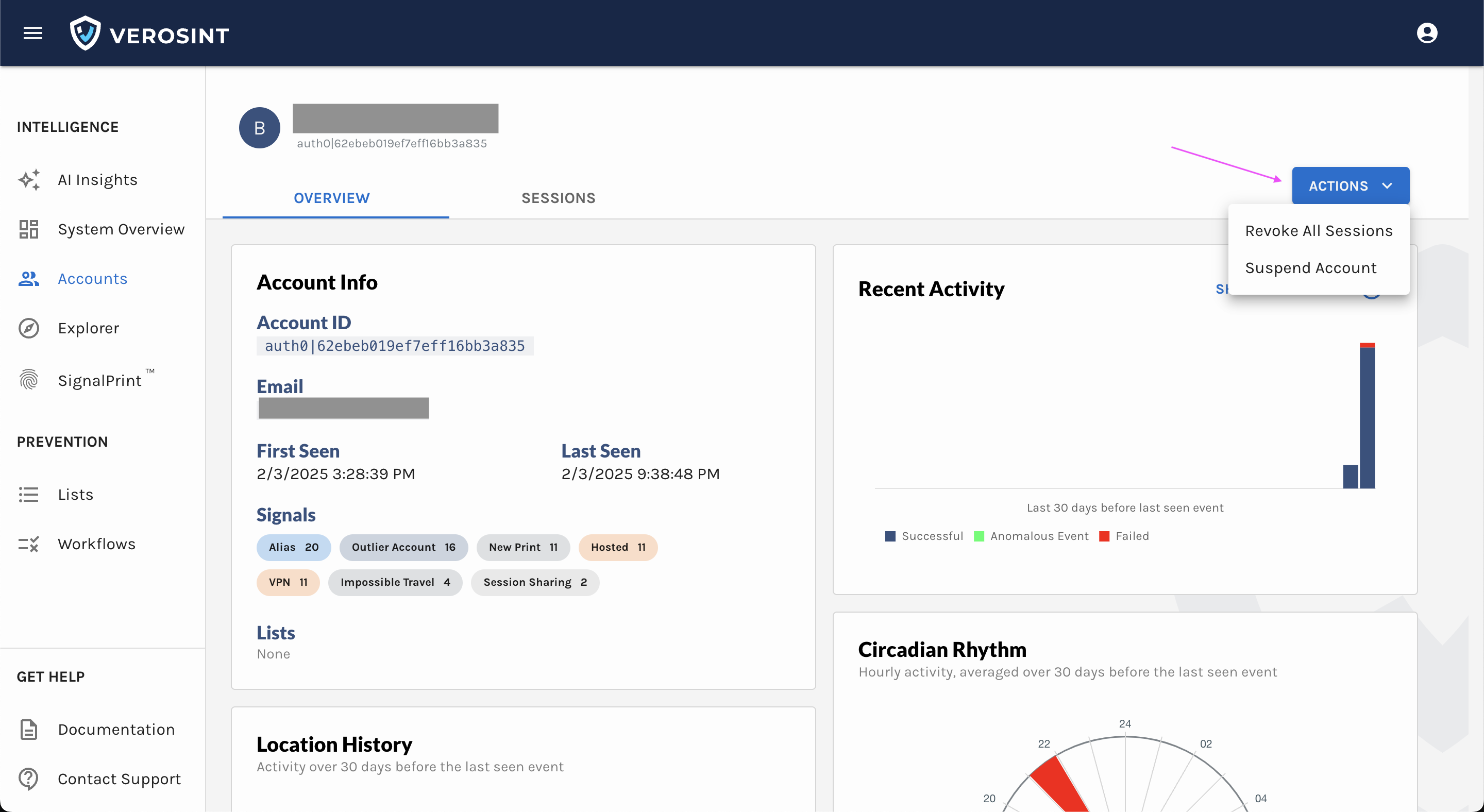
Task: Switch to Sessions tab
Action: click(x=557, y=197)
